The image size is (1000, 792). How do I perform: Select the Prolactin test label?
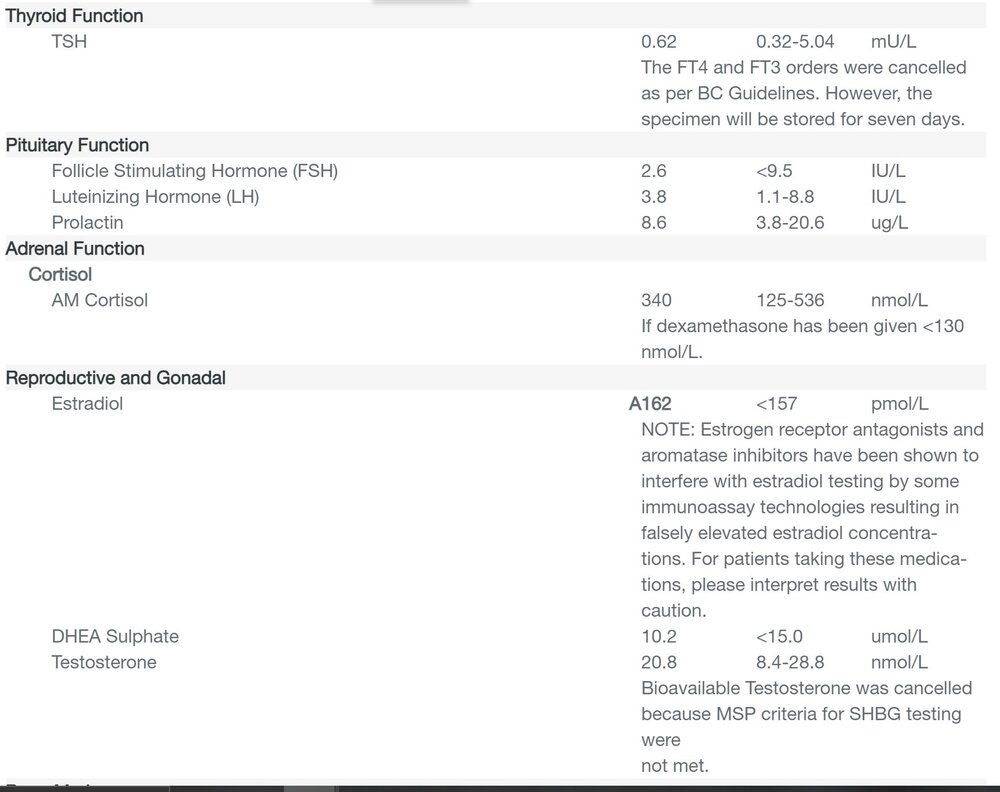coord(87,223)
